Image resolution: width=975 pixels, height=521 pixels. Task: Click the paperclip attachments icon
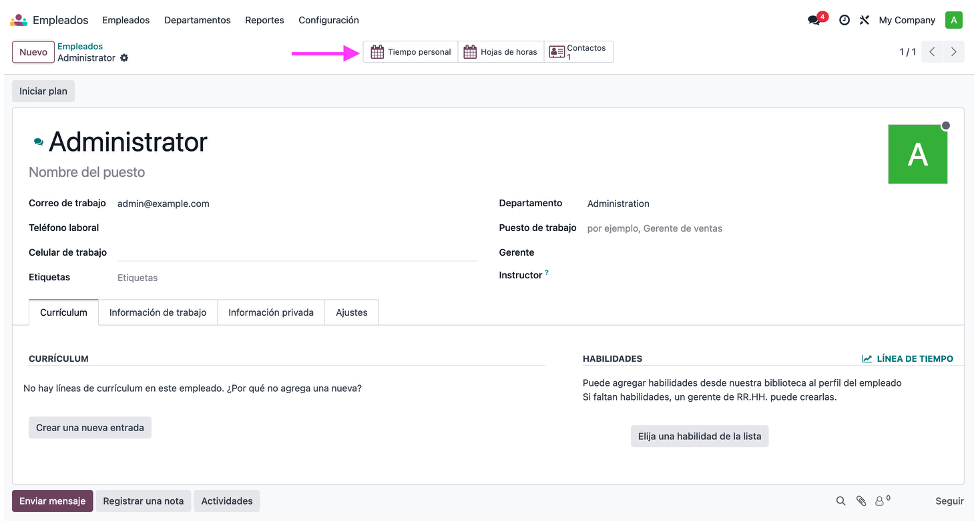pos(860,501)
